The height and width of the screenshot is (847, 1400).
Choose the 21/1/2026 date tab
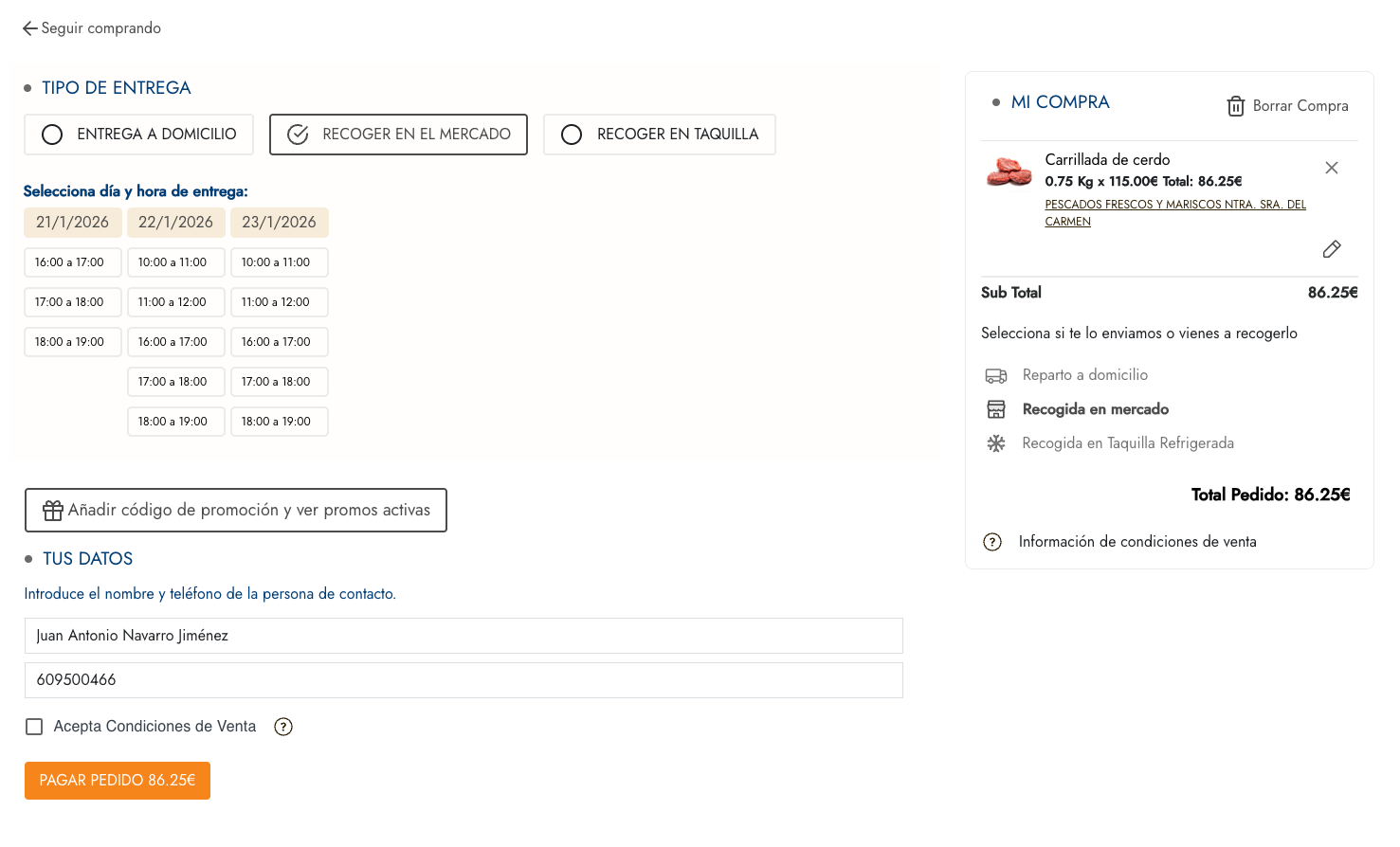(x=72, y=223)
